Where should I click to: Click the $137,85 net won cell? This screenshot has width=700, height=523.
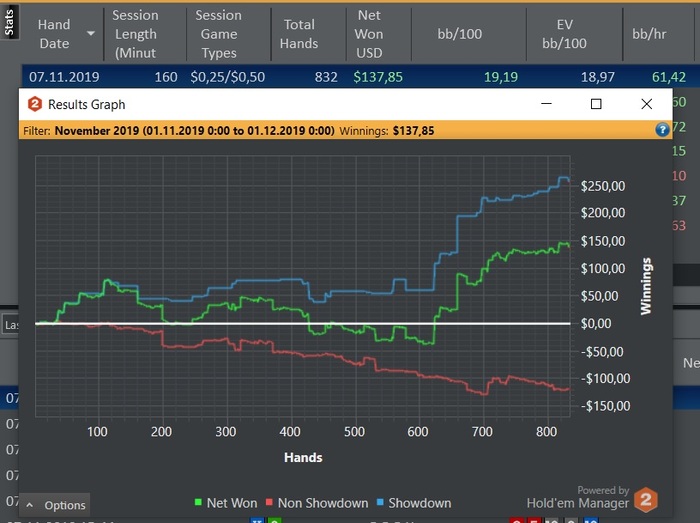[x=378, y=77]
